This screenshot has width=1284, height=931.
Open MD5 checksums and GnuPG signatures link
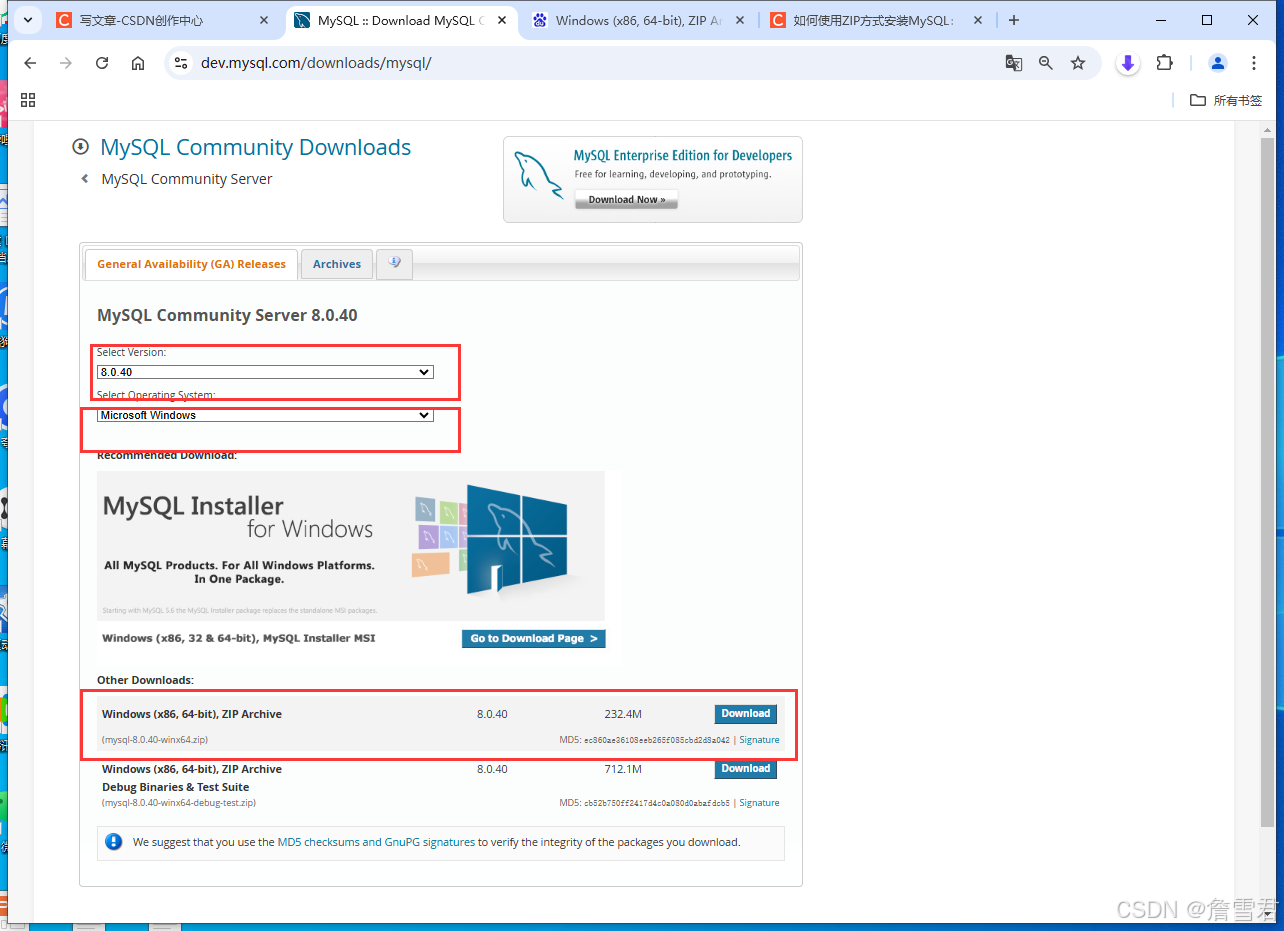[x=376, y=842]
